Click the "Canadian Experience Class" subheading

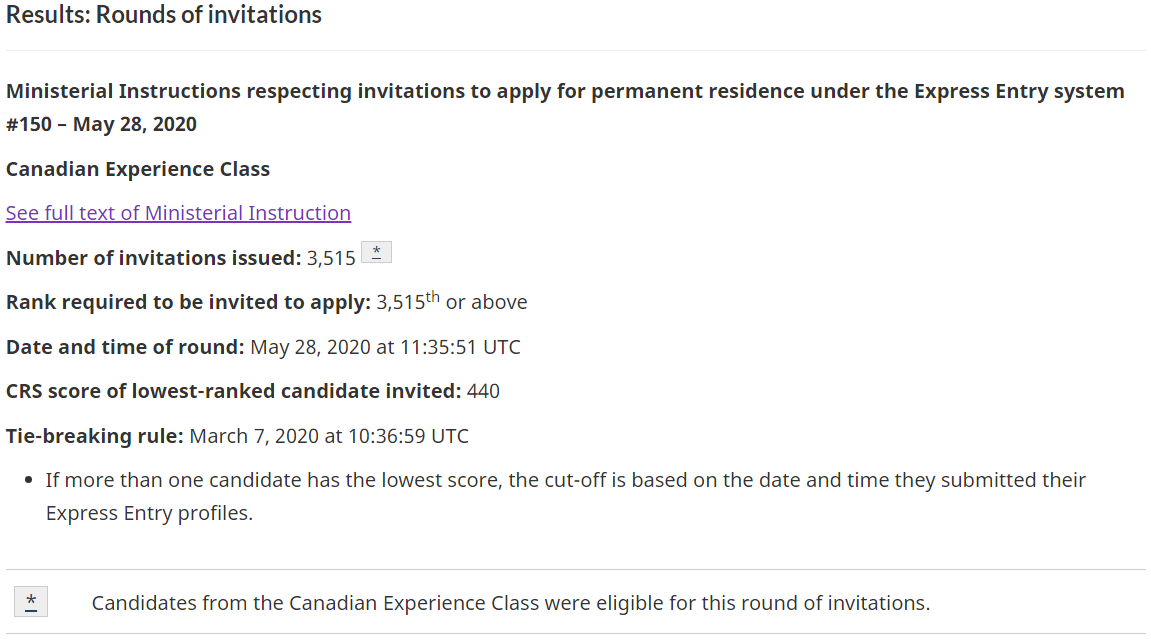pyautogui.click(x=138, y=169)
